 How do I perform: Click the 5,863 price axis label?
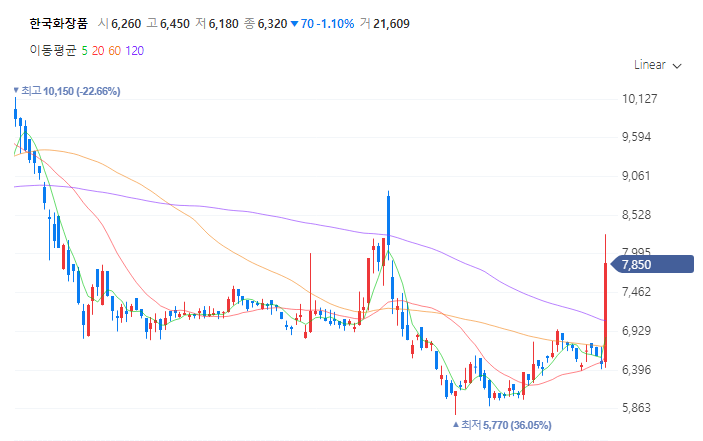(x=636, y=408)
